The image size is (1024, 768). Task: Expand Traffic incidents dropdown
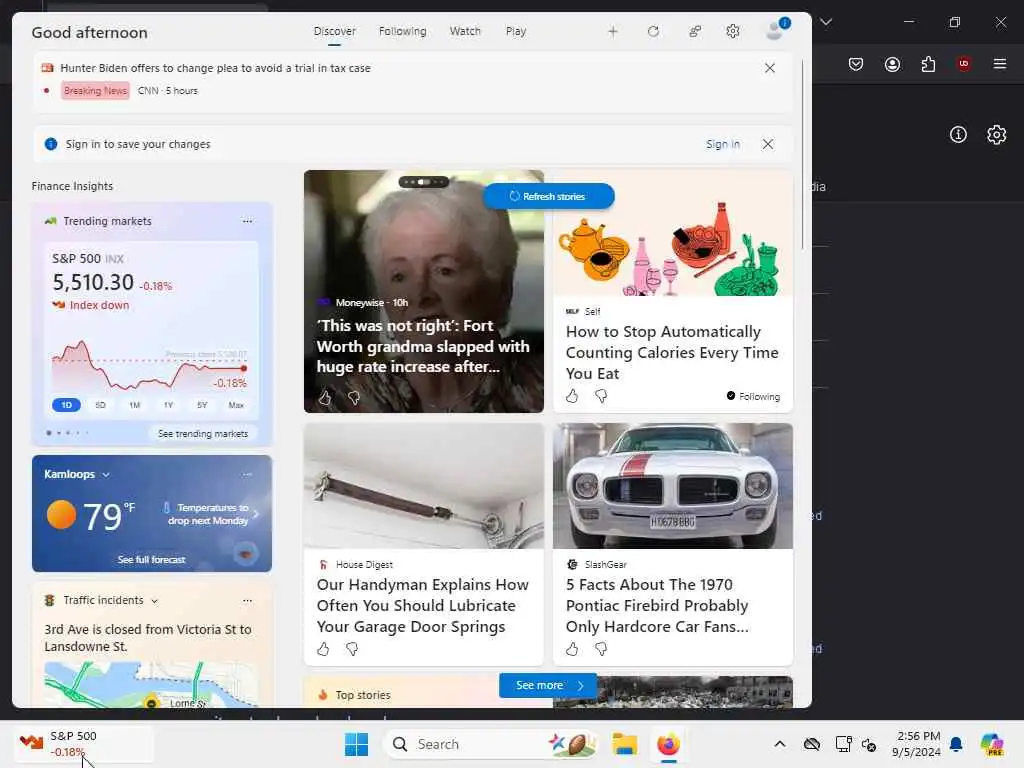[154, 601]
